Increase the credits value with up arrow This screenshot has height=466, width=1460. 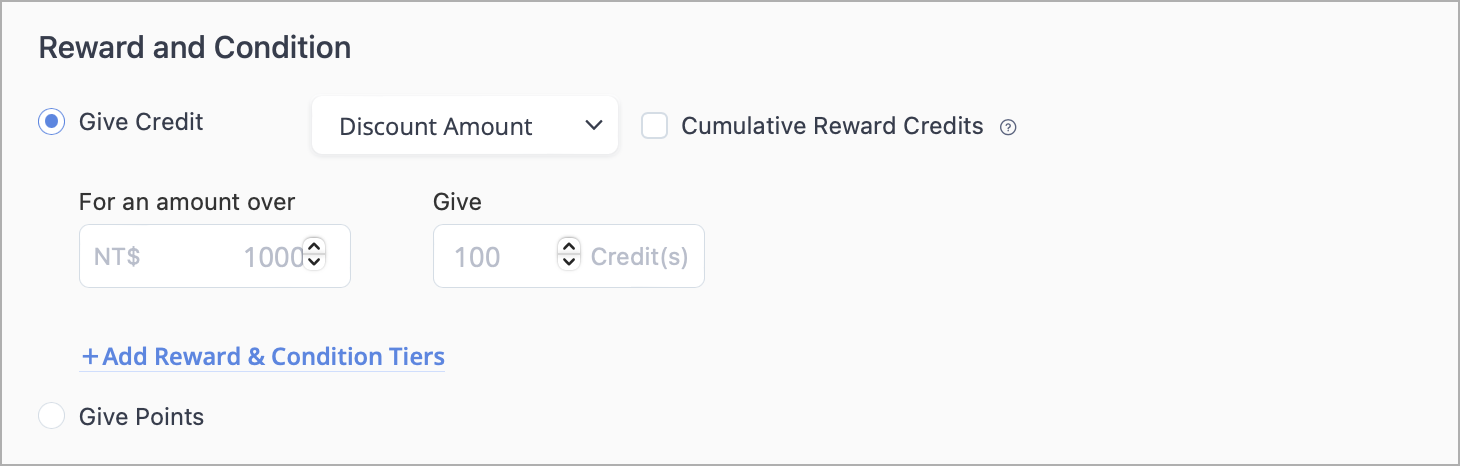pyautogui.click(x=569, y=247)
